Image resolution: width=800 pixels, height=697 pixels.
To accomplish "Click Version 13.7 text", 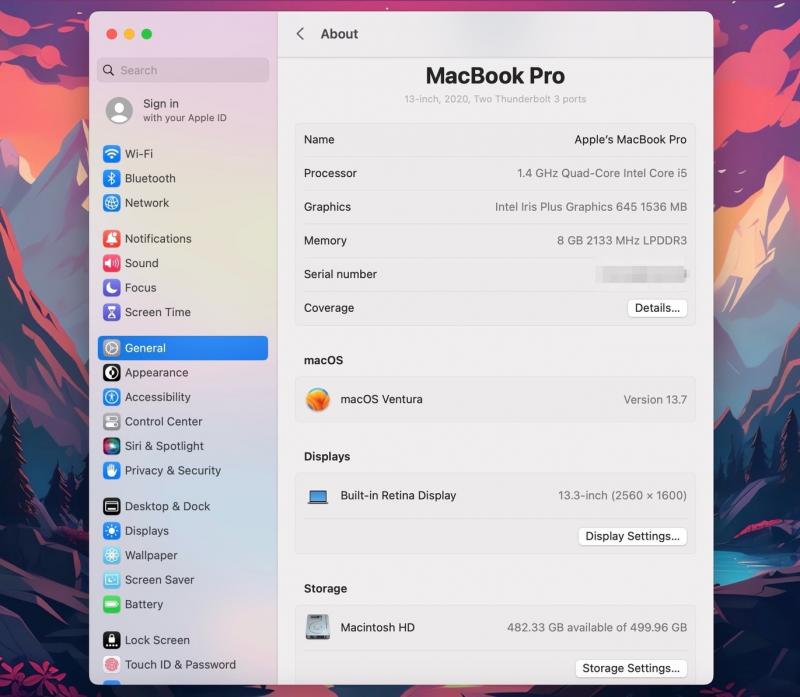I will [655, 400].
